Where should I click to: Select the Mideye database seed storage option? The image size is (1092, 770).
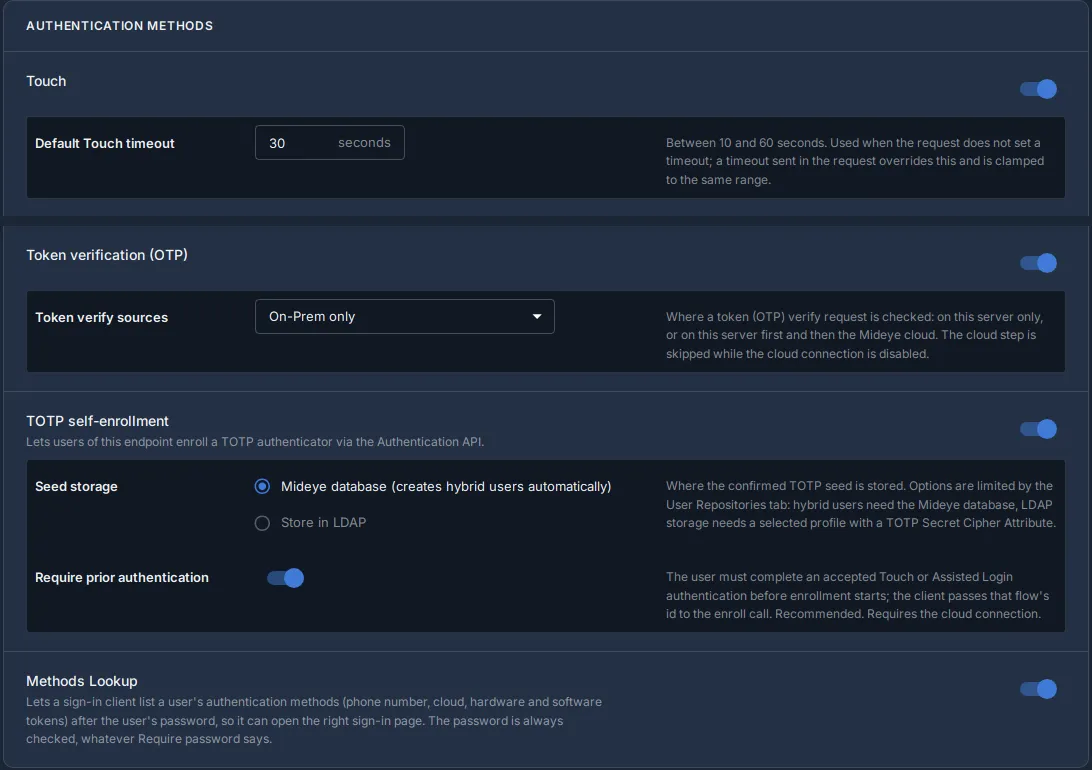[x=262, y=487]
